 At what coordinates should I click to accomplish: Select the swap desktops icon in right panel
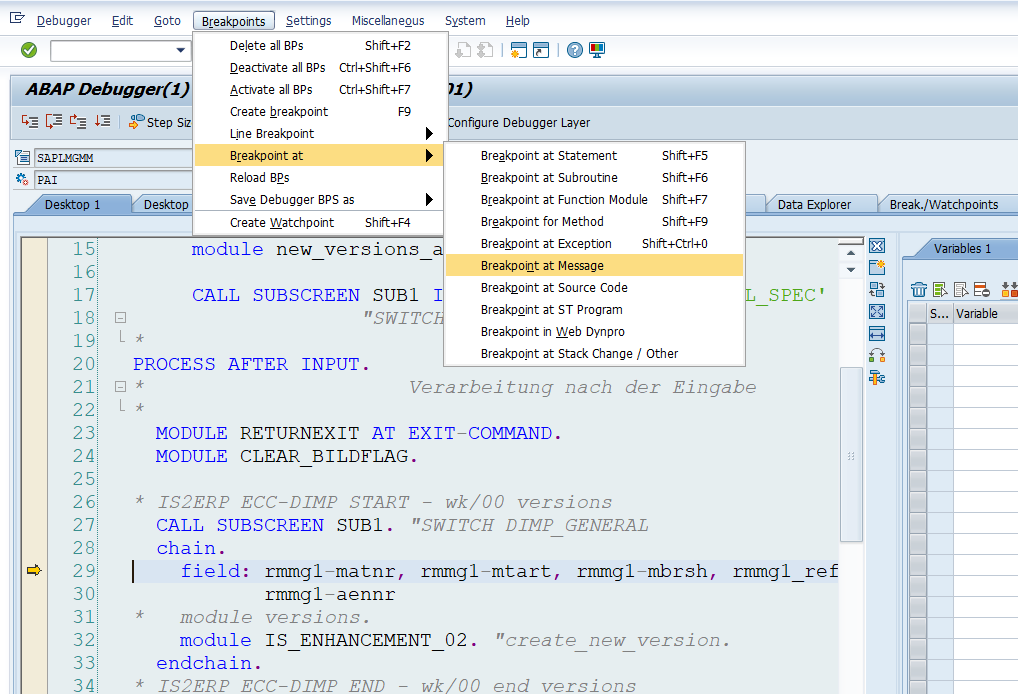coord(877,290)
